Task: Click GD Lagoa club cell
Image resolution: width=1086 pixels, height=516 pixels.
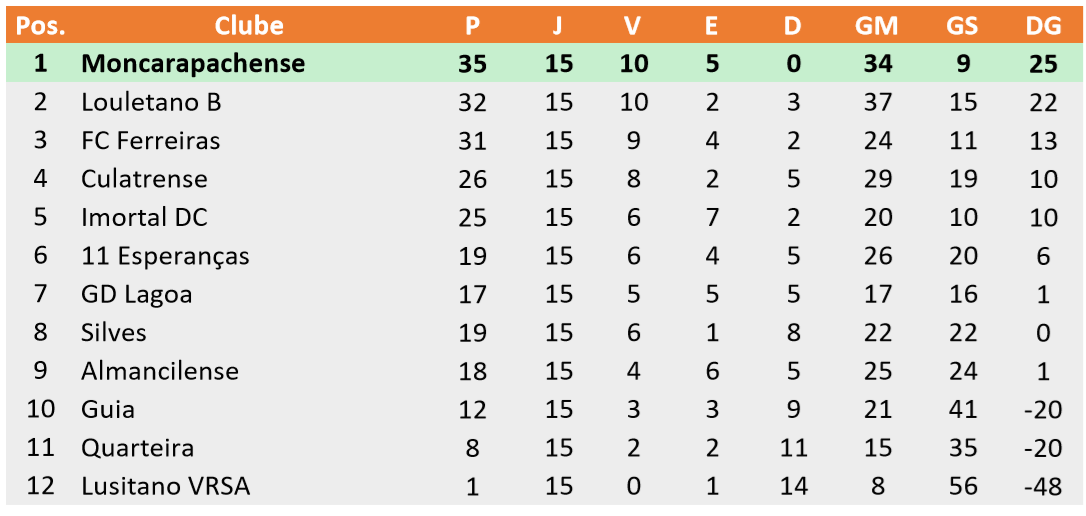Action: pyautogui.click(x=136, y=295)
